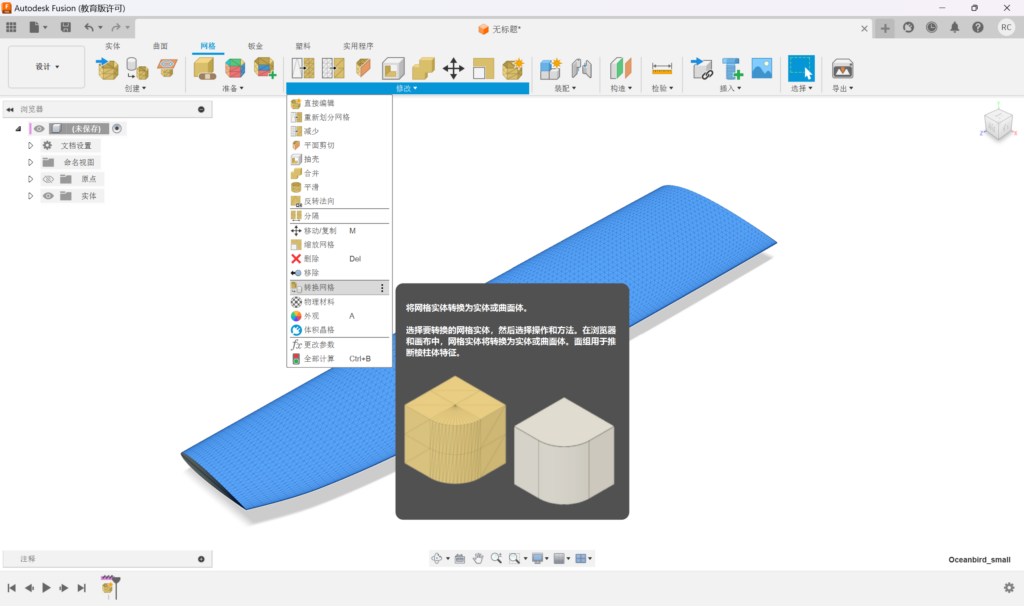Click the Save disk icon
Image resolution: width=1024 pixels, height=606 pixels.
tap(66, 27)
